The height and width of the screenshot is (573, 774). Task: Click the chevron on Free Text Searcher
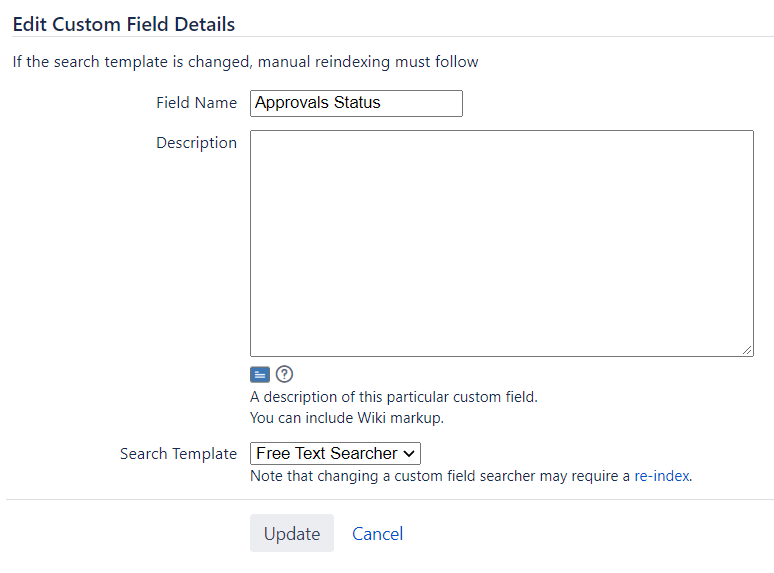tap(409, 454)
